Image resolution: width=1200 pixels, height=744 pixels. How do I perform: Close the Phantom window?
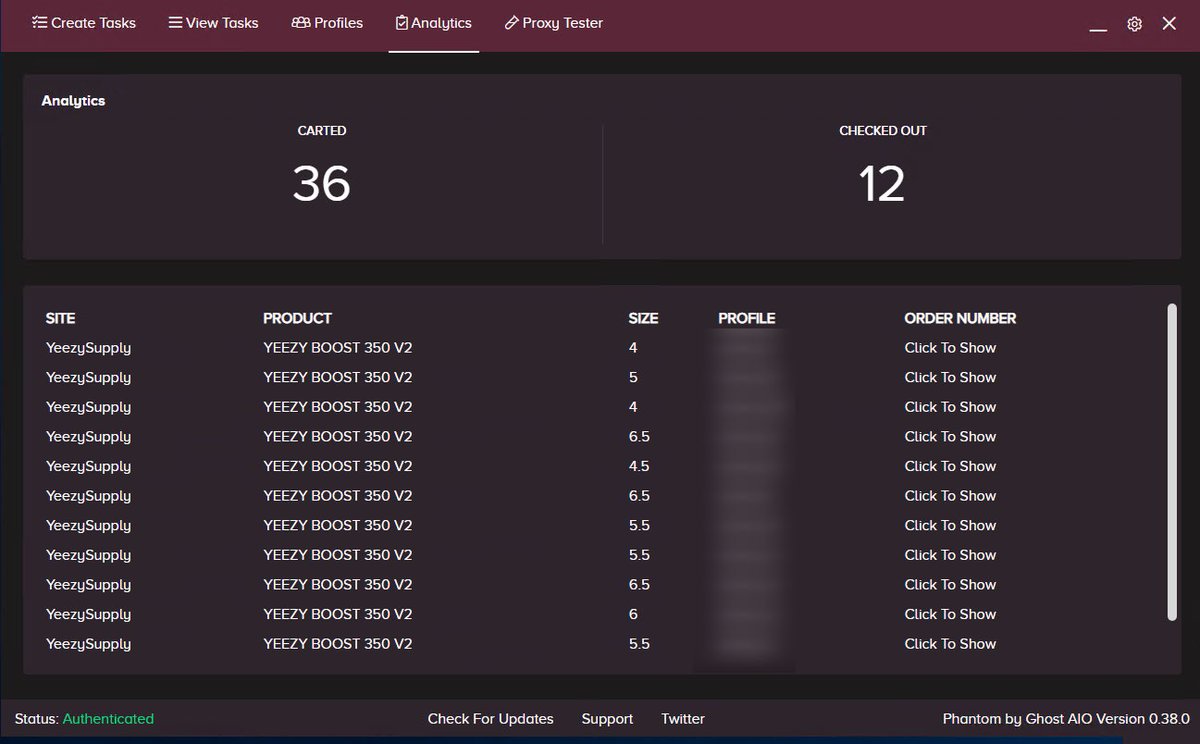pos(1169,23)
